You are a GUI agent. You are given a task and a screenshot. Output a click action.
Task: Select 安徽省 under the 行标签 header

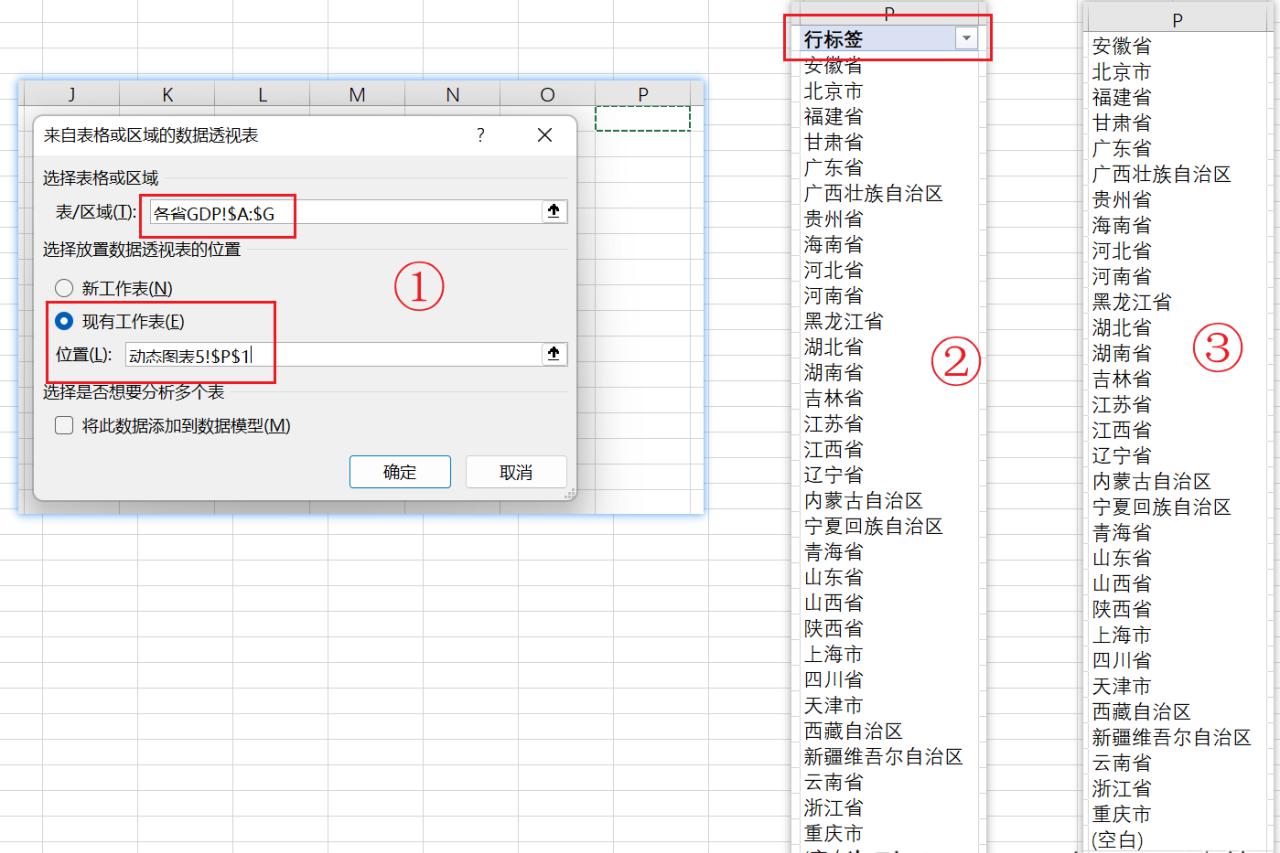click(x=833, y=66)
